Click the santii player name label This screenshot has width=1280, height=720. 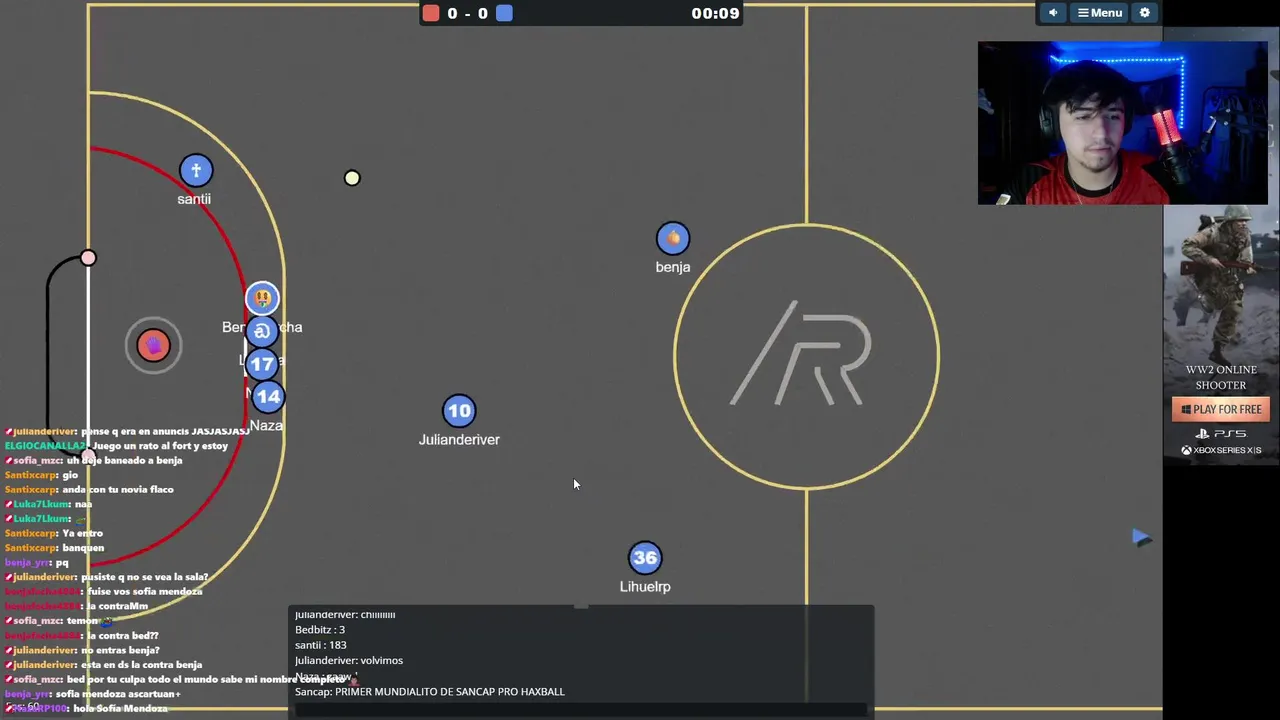pos(194,199)
